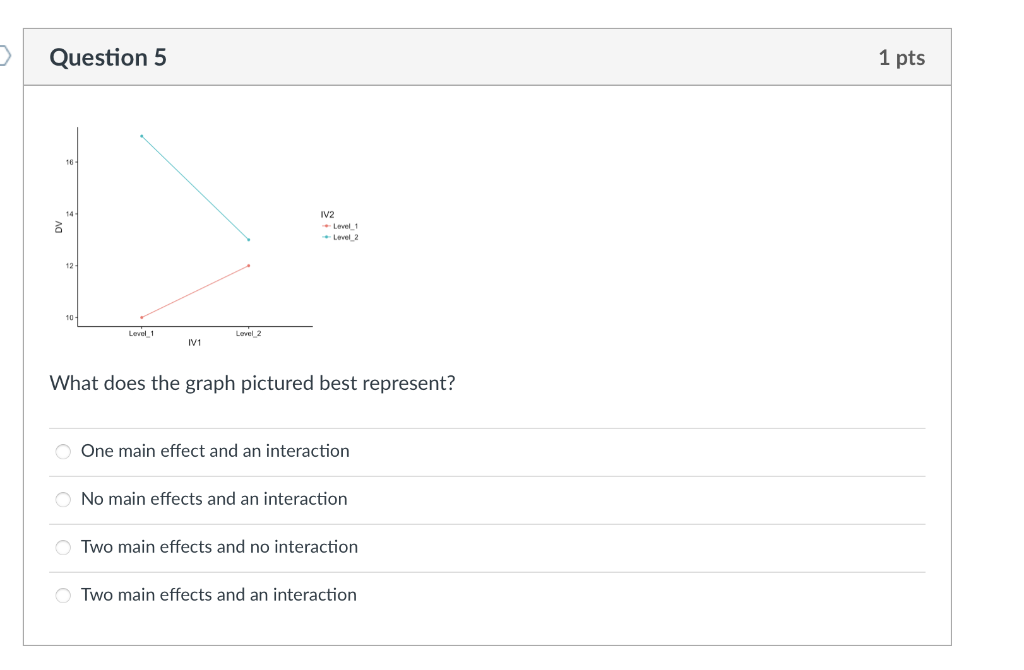This screenshot has width=1024, height=670.
Task: Click the "Question 5" heading
Action: [108, 58]
